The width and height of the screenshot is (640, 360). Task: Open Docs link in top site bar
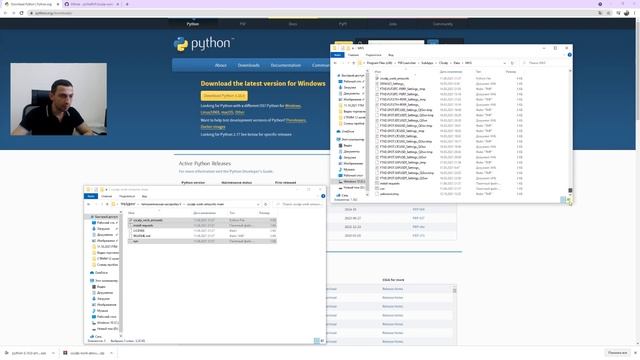(293, 24)
